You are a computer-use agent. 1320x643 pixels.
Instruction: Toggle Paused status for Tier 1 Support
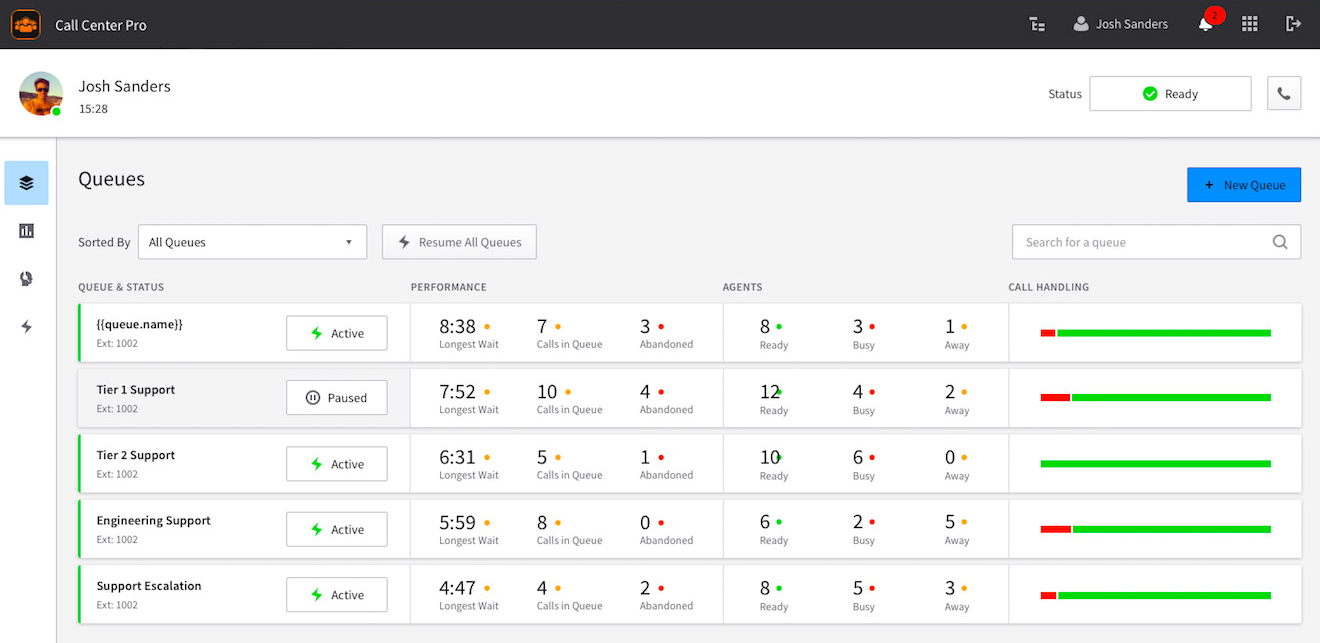[336, 398]
